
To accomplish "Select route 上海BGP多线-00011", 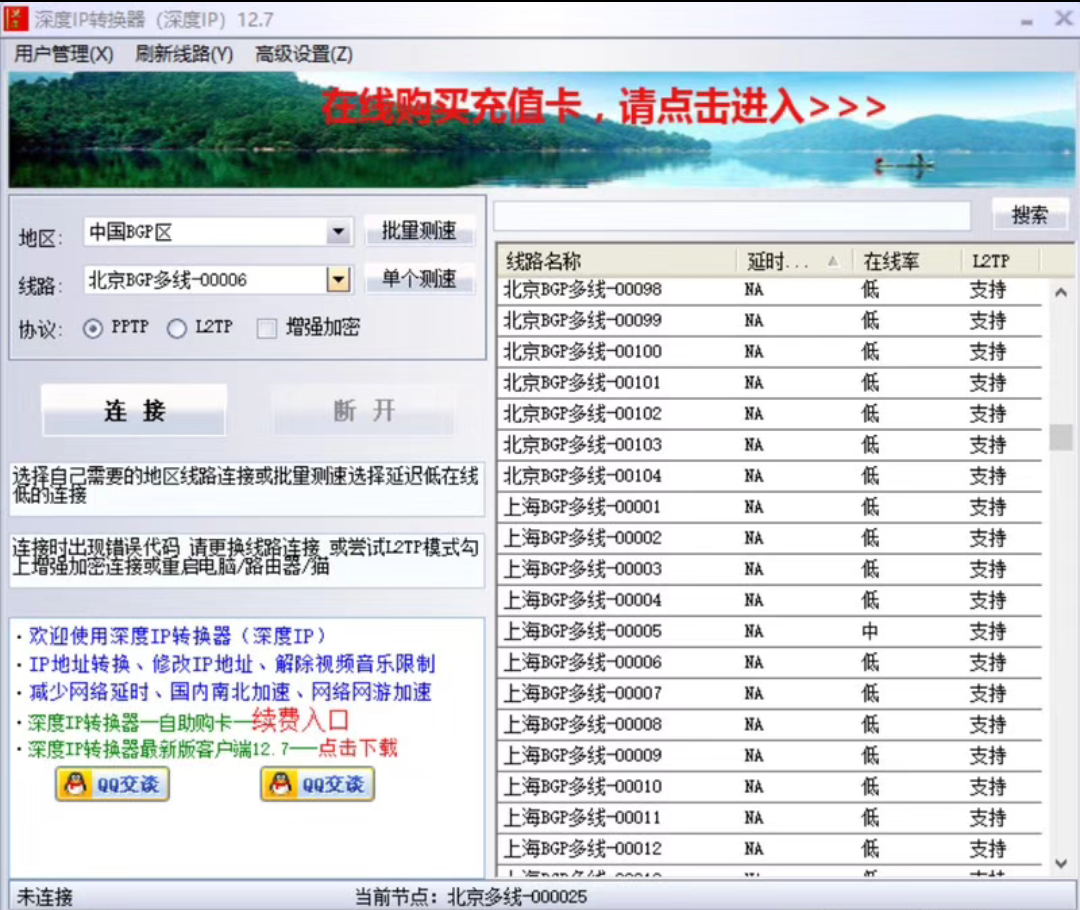I will click(x=769, y=818).
